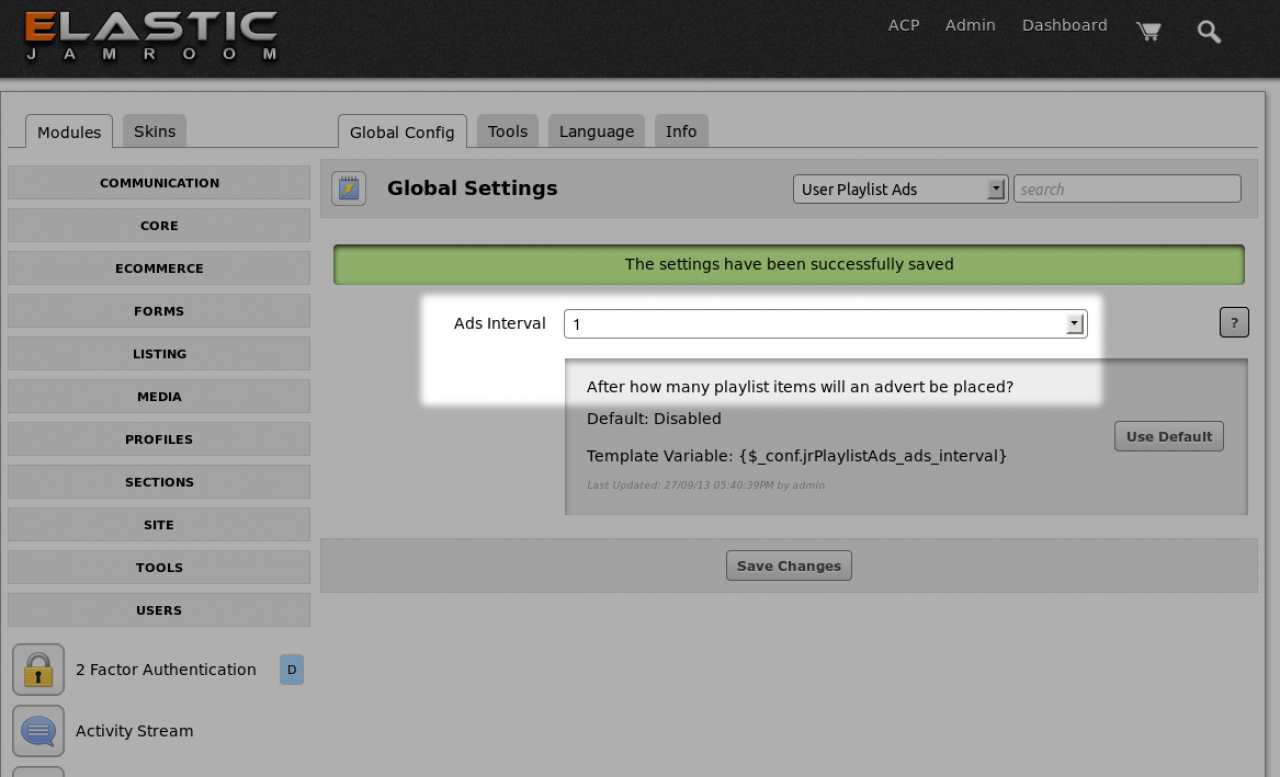Click the Elastic Jamroom logo
The height and width of the screenshot is (777, 1280).
click(151, 36)
